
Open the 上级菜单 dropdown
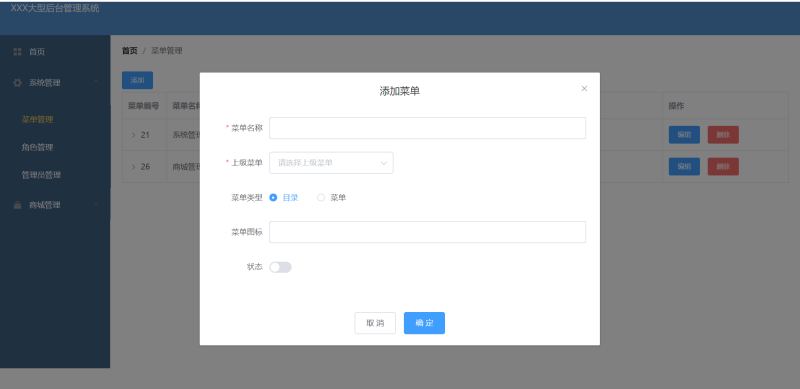click(331, 163)
